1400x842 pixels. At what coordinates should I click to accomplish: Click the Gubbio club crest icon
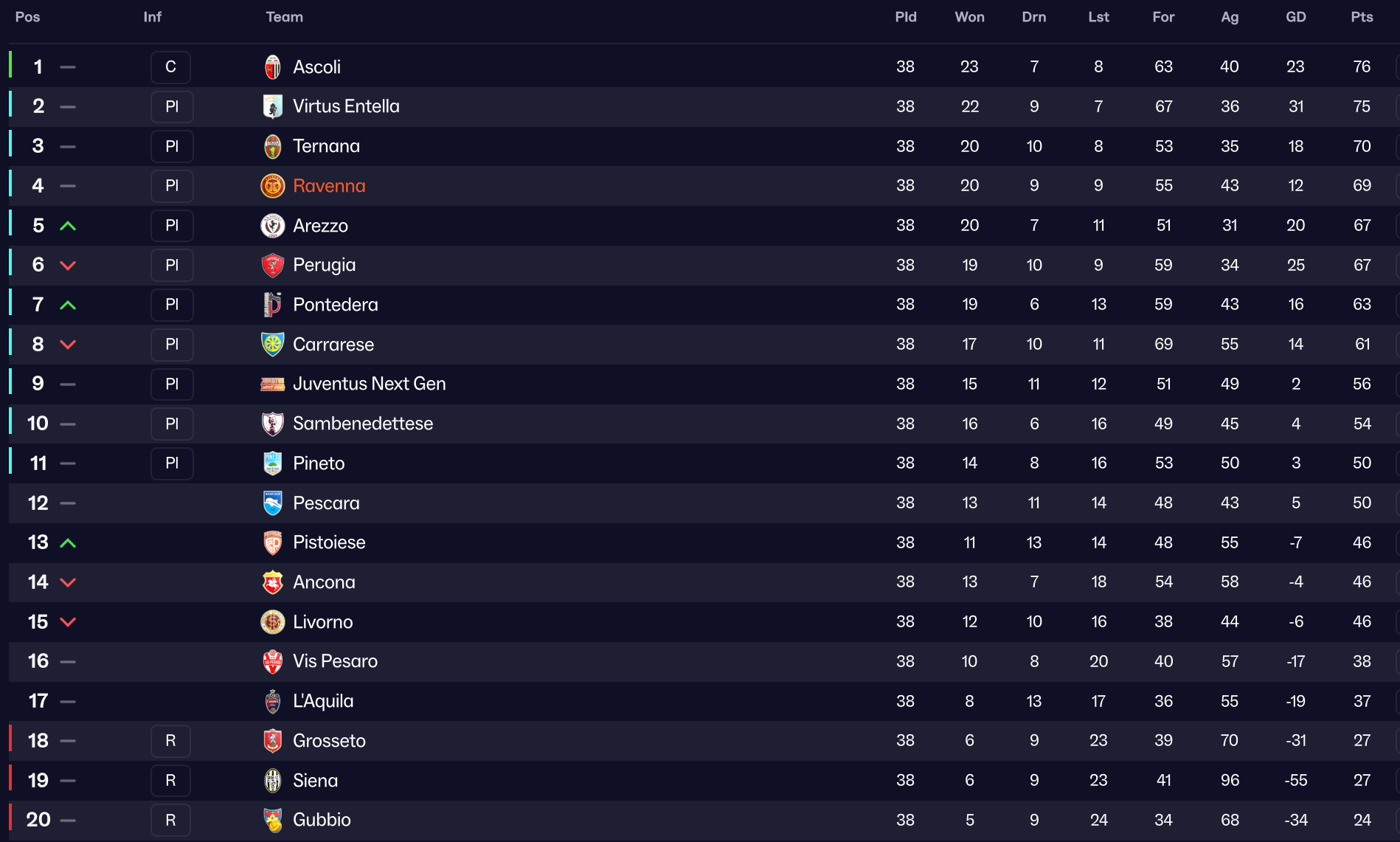(x=273, y=820)
